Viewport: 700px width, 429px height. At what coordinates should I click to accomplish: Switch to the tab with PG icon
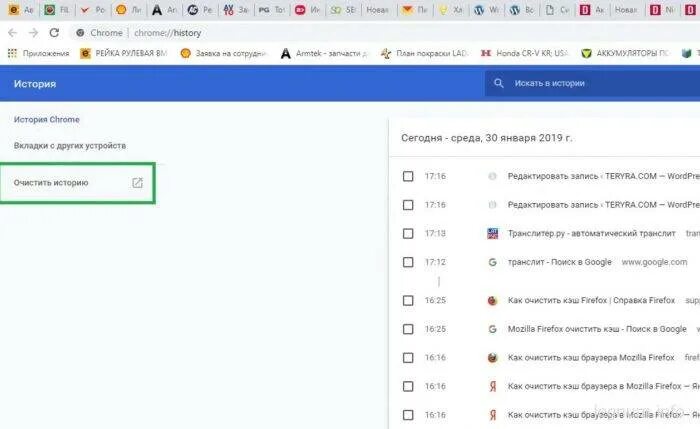pyautogui.click(x=271, y=9)
